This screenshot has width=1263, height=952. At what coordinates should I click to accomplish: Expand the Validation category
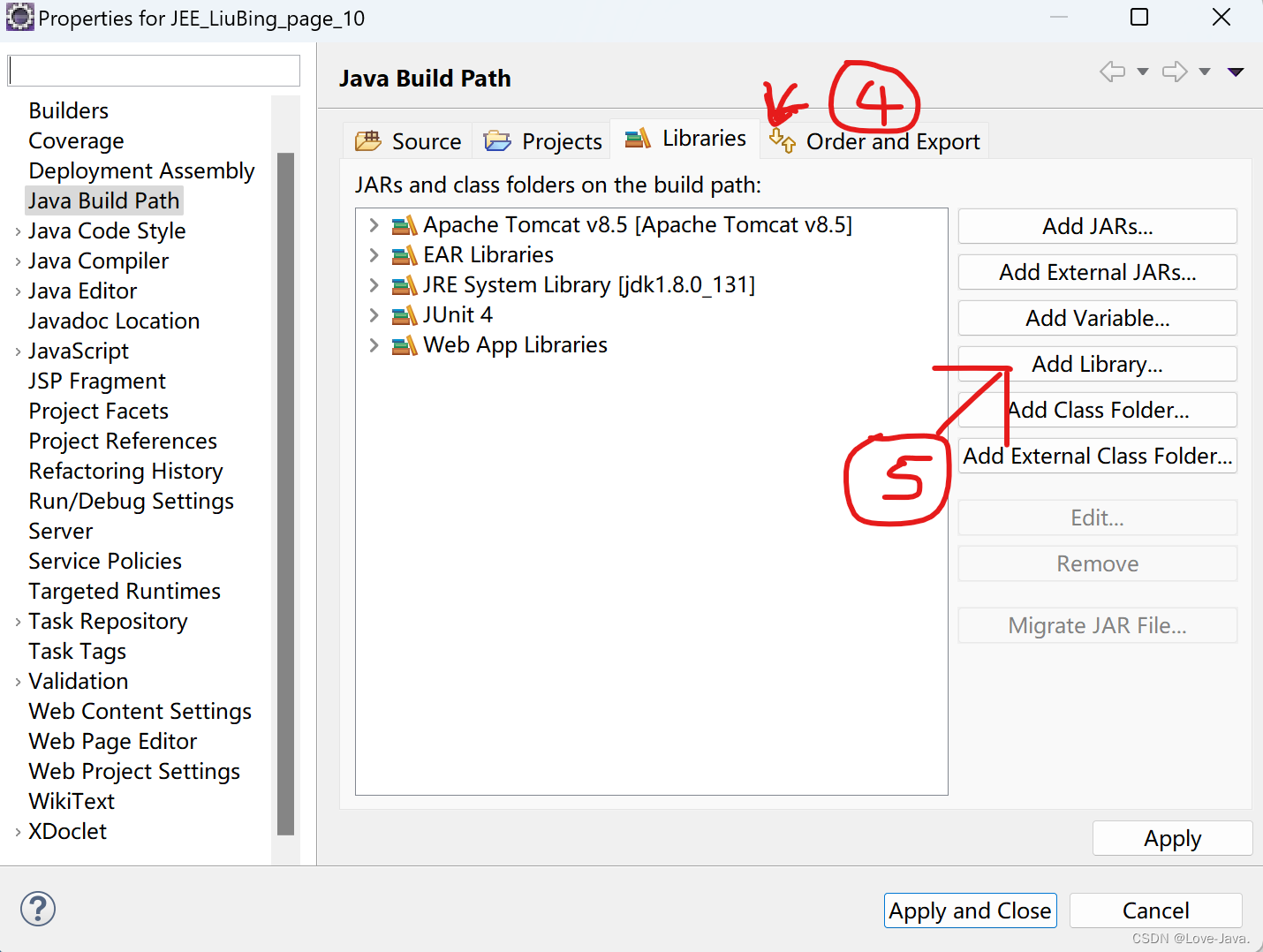coord(18,682)
